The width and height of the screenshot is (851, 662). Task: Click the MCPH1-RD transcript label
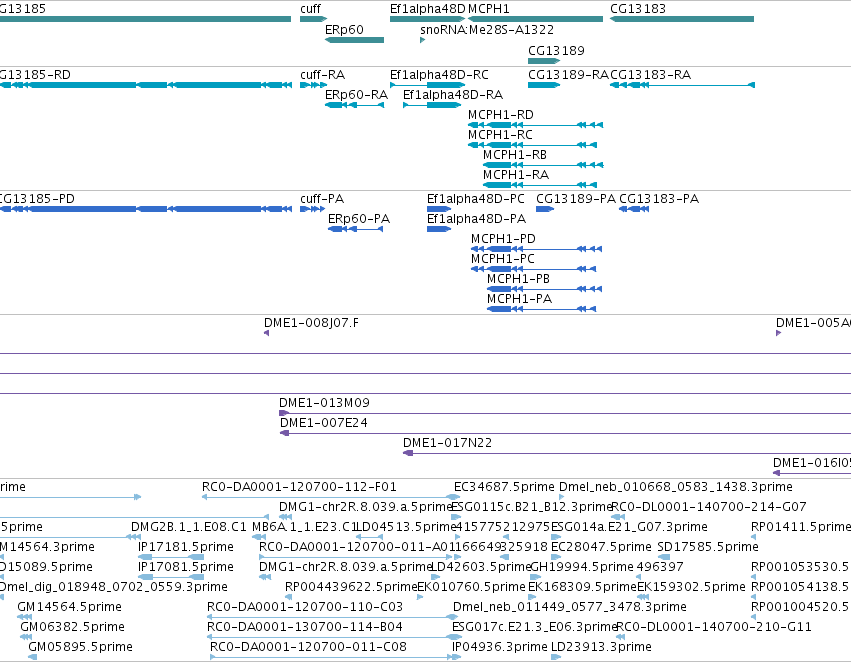point(500,115)
